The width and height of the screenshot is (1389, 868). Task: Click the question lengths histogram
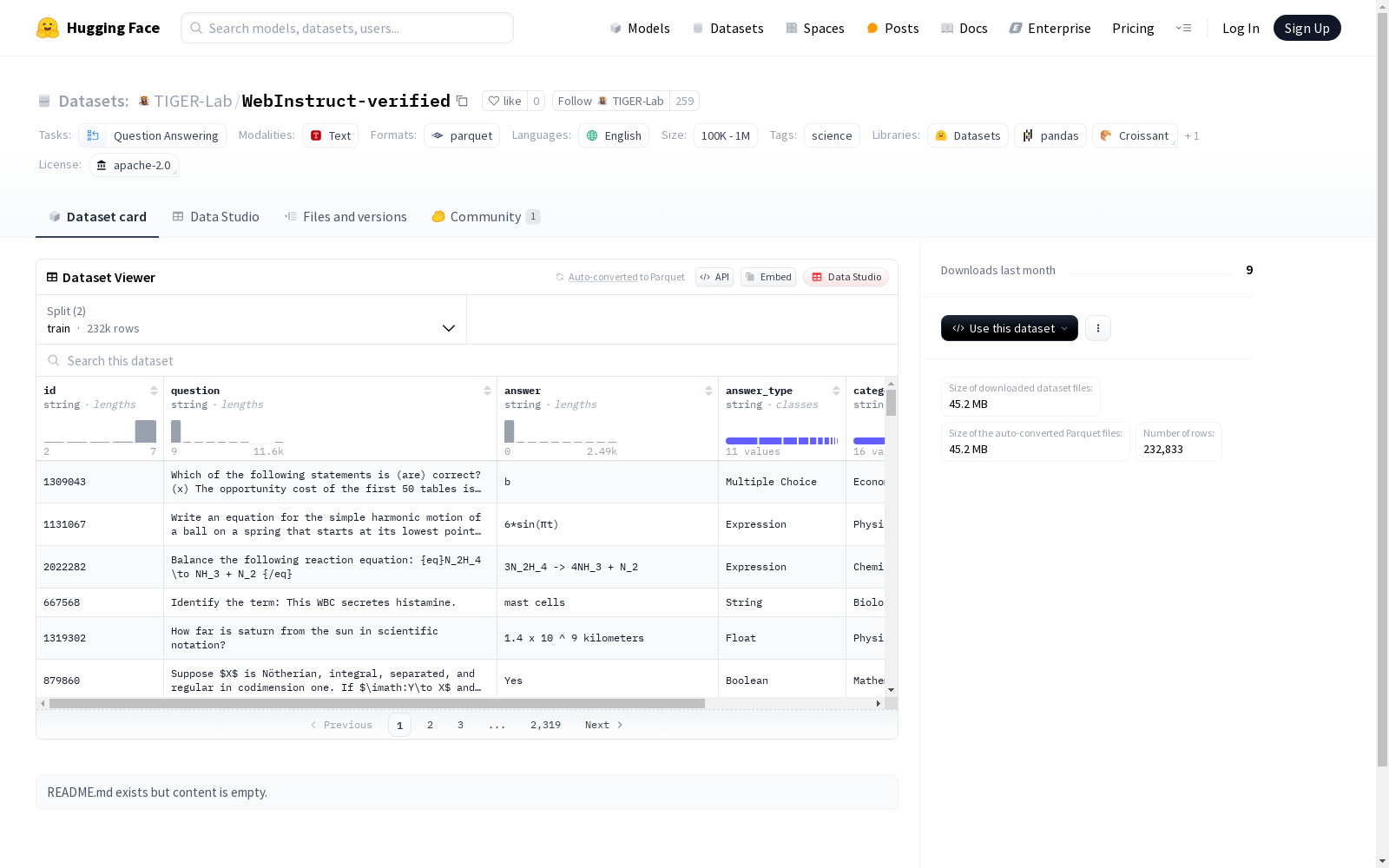(227, 431)
